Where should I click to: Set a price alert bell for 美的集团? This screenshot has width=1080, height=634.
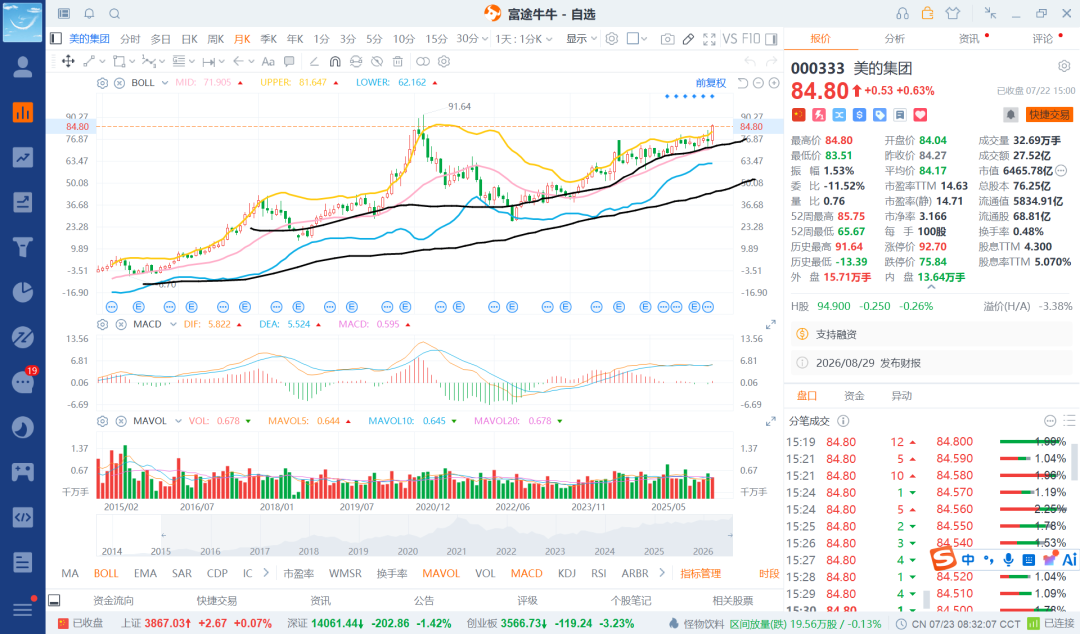coord(1010,114)
